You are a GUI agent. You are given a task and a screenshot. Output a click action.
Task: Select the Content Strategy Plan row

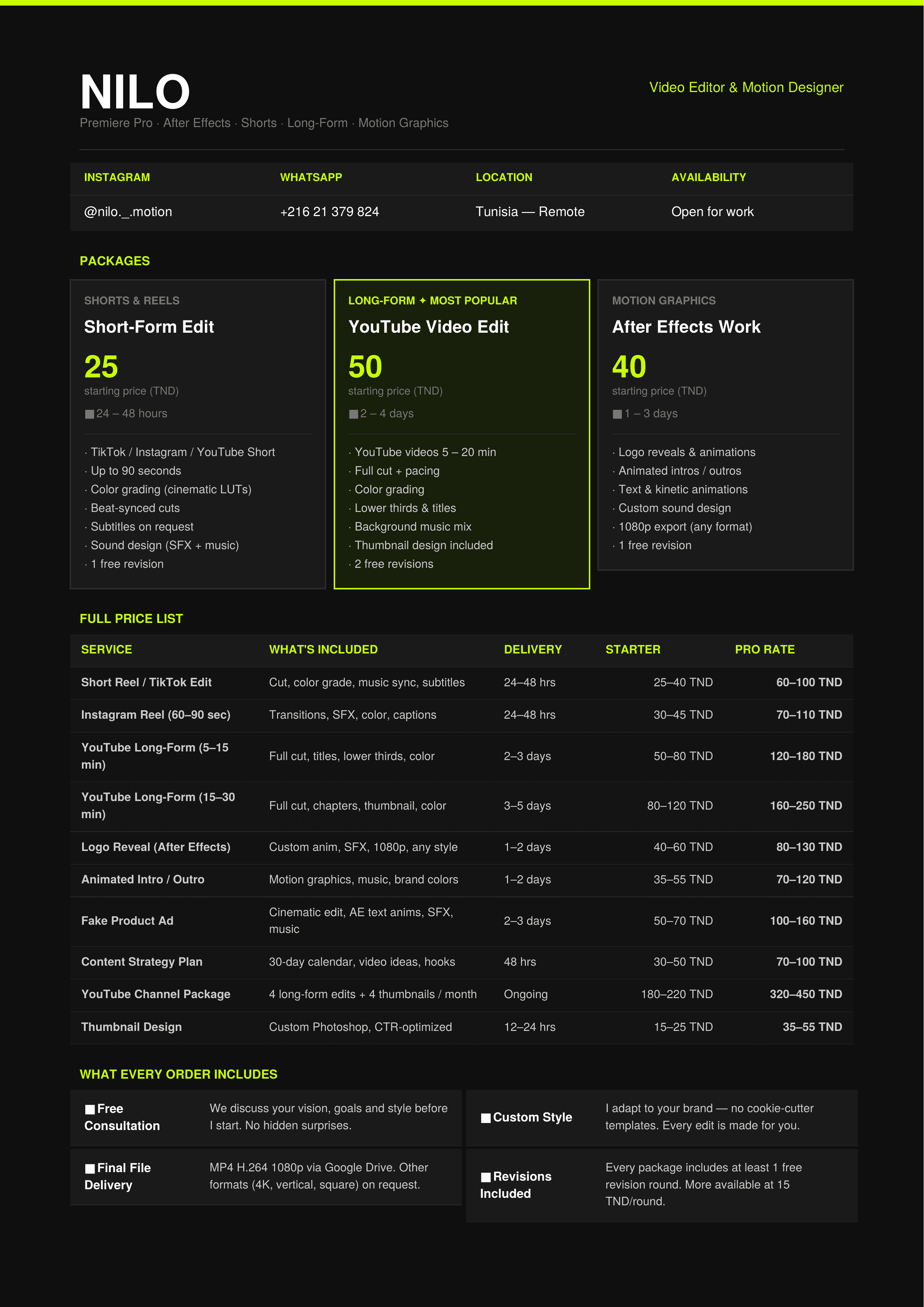coord(461,962)
